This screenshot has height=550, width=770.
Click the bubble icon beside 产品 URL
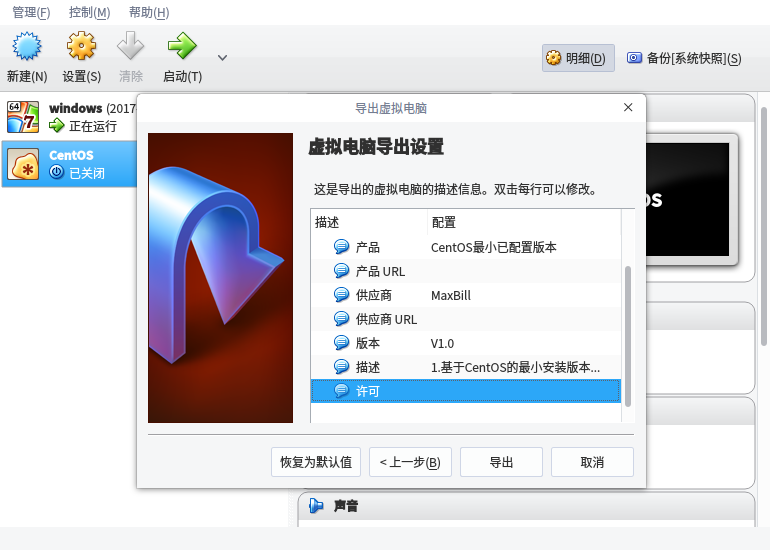tap(341, 271)
